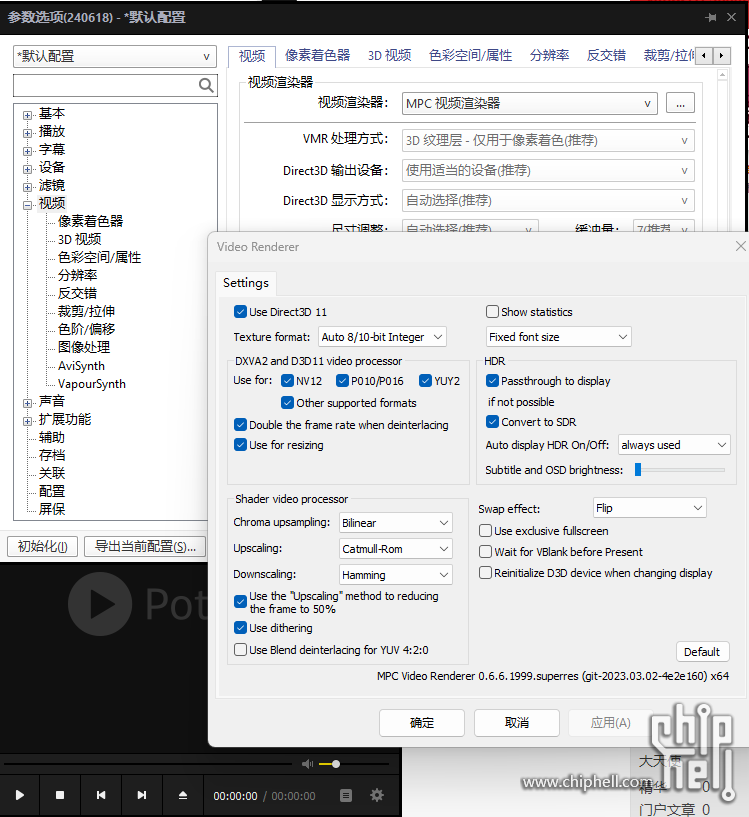Viewport: 749px width, 817px height.
Task: Click the pin icon in preferences title bar
Action: click(x=710, y=17)
